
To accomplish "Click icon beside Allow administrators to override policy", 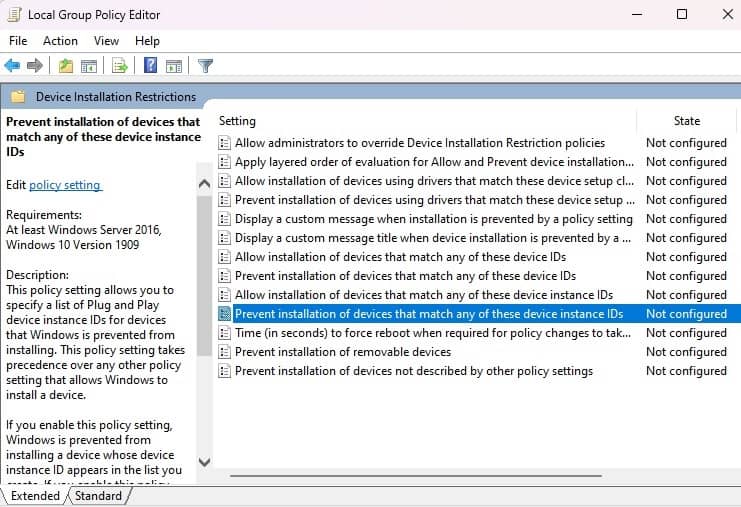I will click(x=224, y=143).
